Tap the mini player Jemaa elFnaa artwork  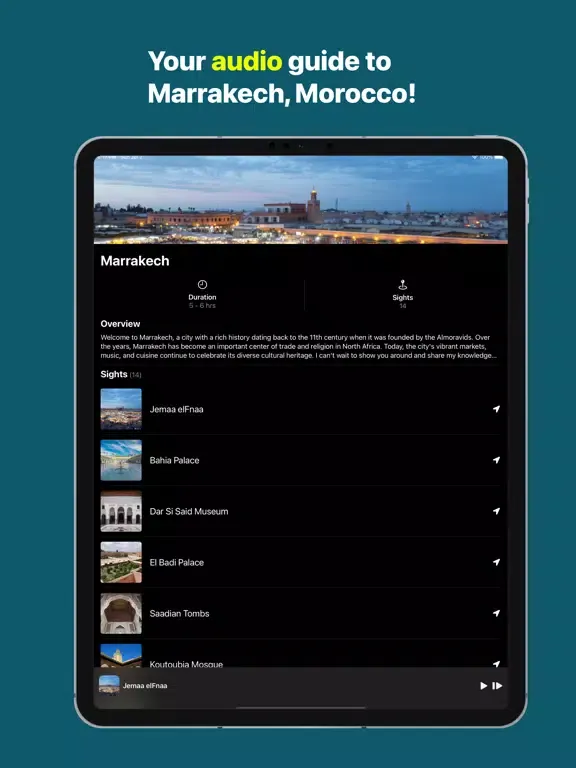click(x=109, y=685)
